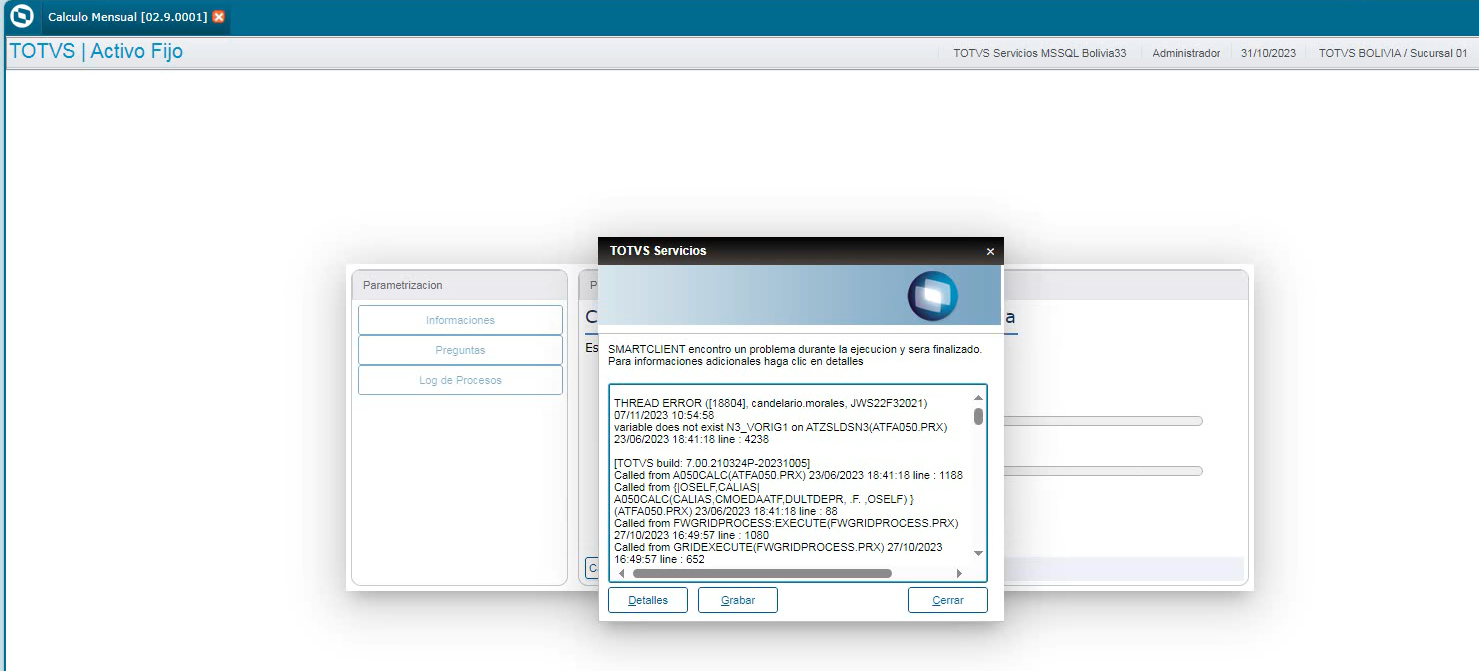Click right scroll arrow of error log
The image size is (1479, 671).
(x=959, y=573)
